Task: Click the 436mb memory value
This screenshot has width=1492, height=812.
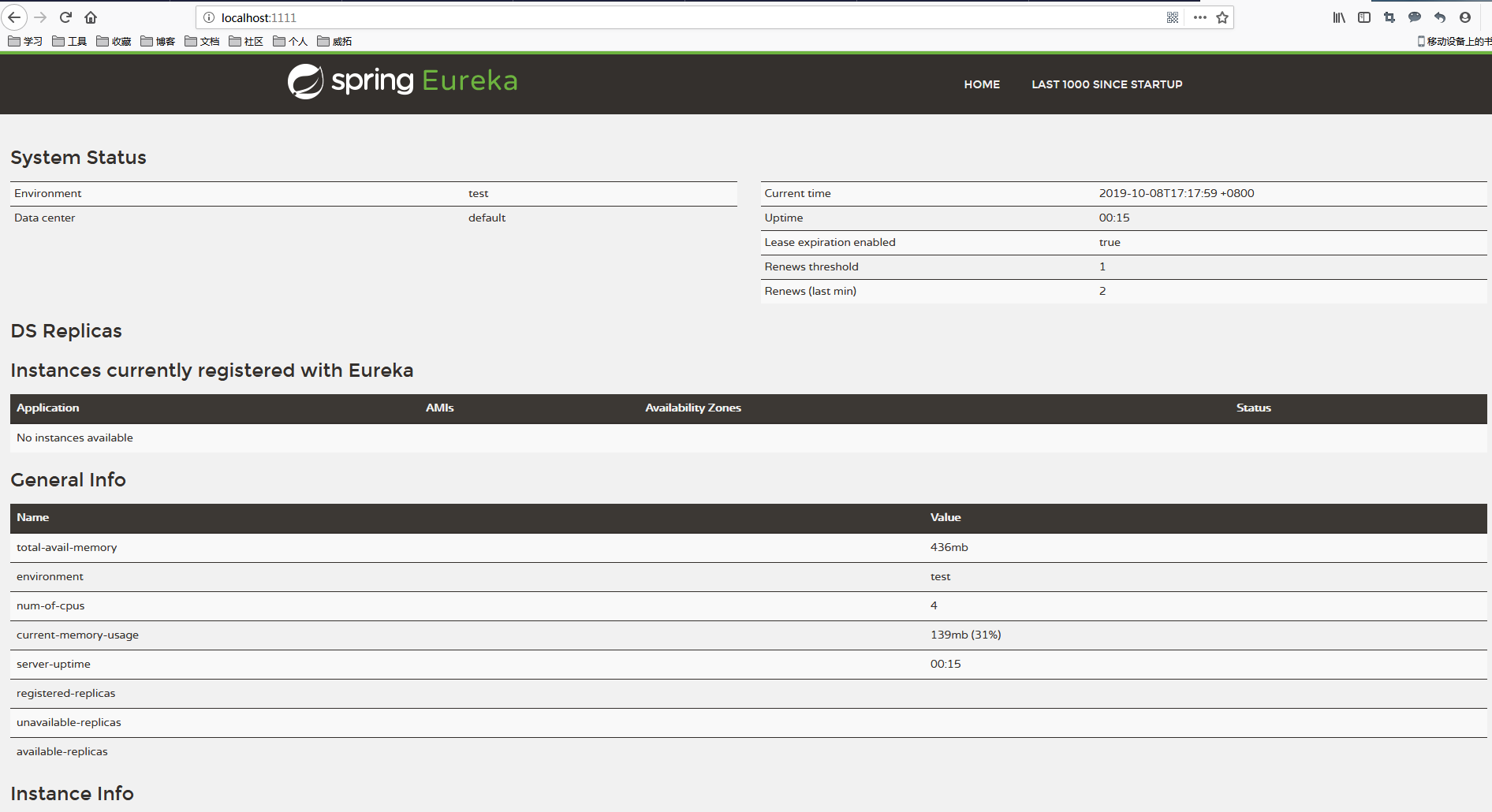Action: pyautogui.click(x=949, y=547)
